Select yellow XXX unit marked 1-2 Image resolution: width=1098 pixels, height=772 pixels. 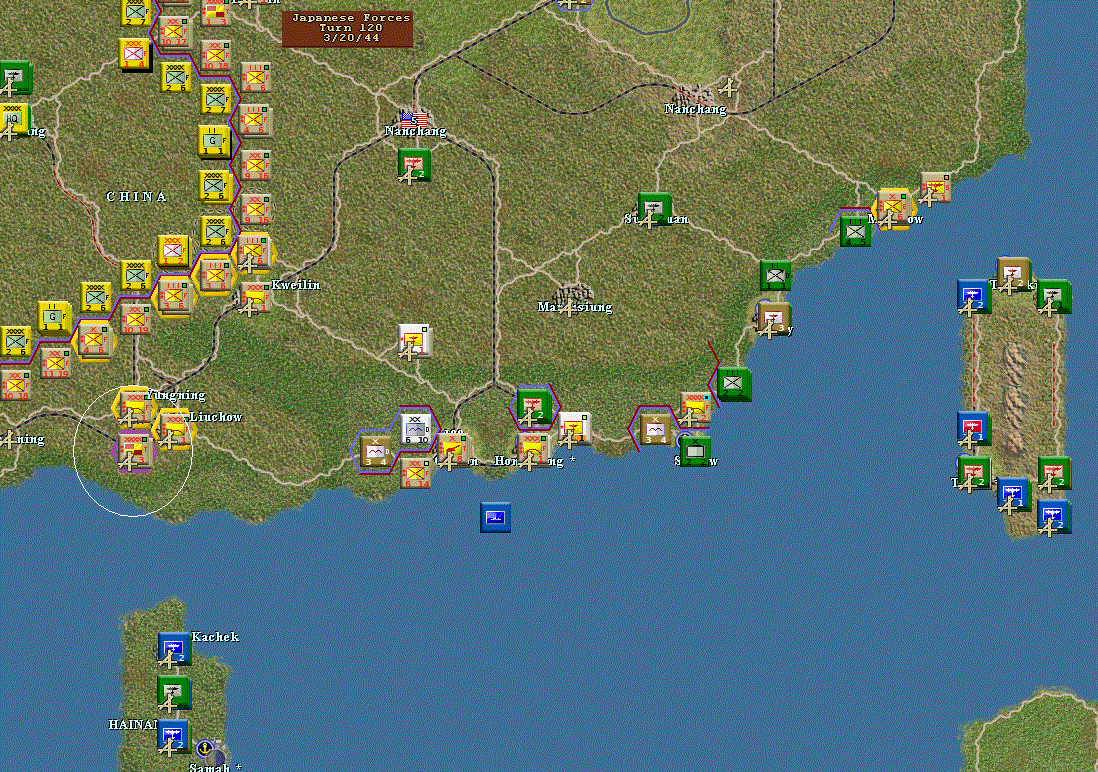point(173,252)
